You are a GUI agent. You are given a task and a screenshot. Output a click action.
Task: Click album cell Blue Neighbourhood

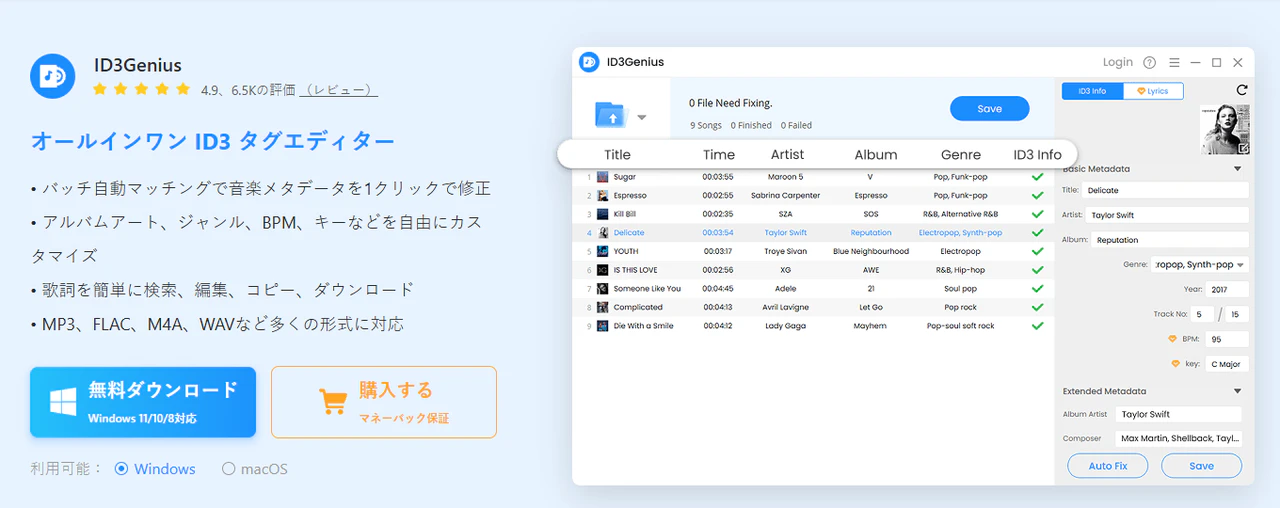tap(871, 251)
